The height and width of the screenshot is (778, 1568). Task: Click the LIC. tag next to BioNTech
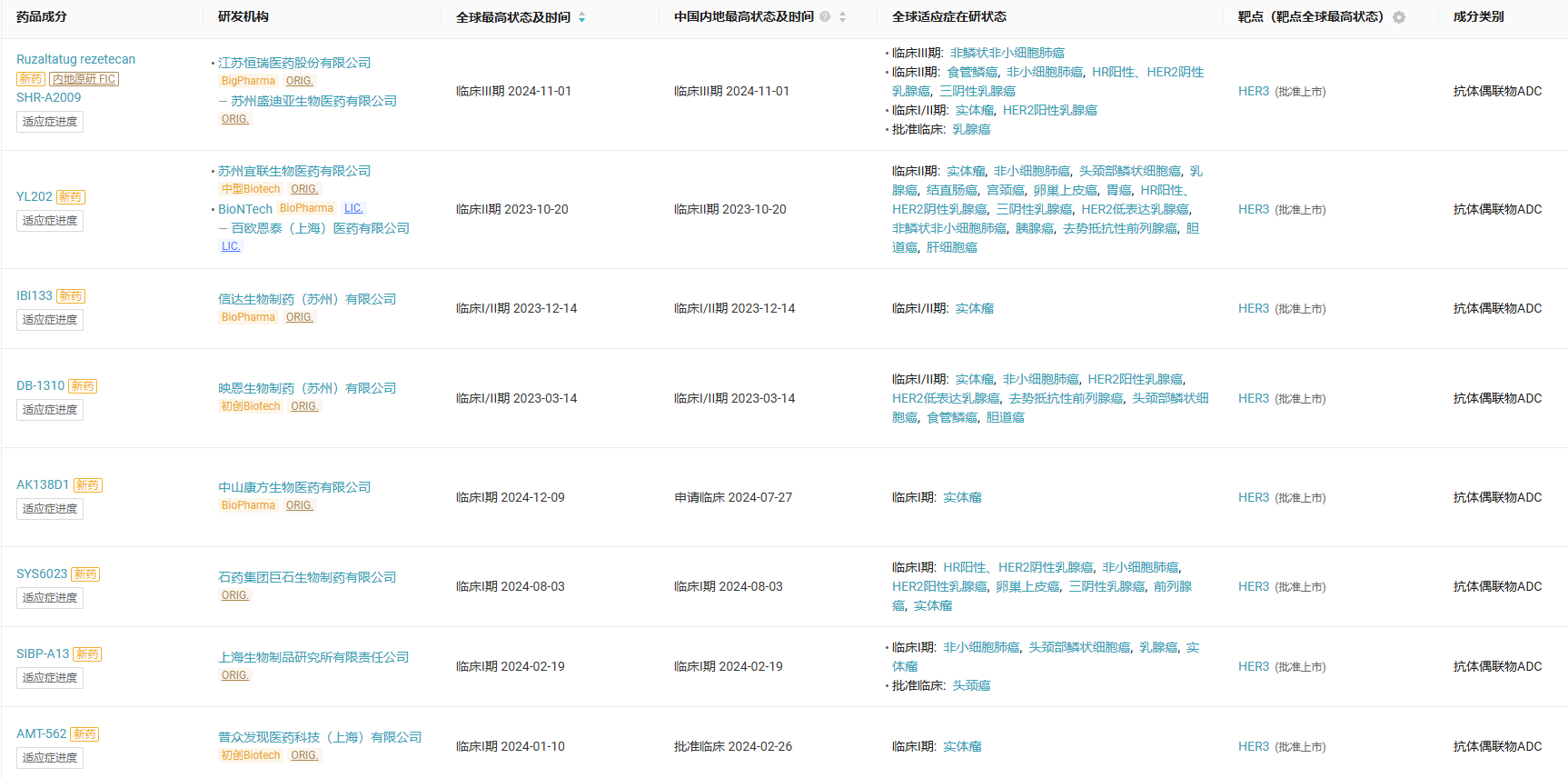(353, 208)
